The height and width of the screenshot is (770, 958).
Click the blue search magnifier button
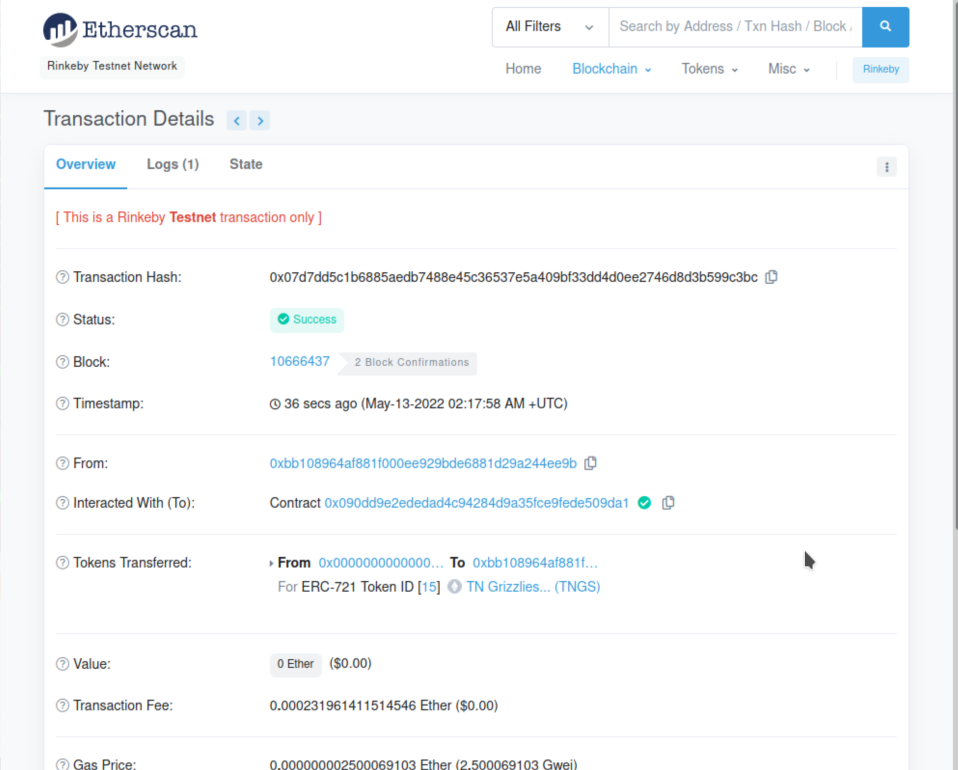[885, 27]
